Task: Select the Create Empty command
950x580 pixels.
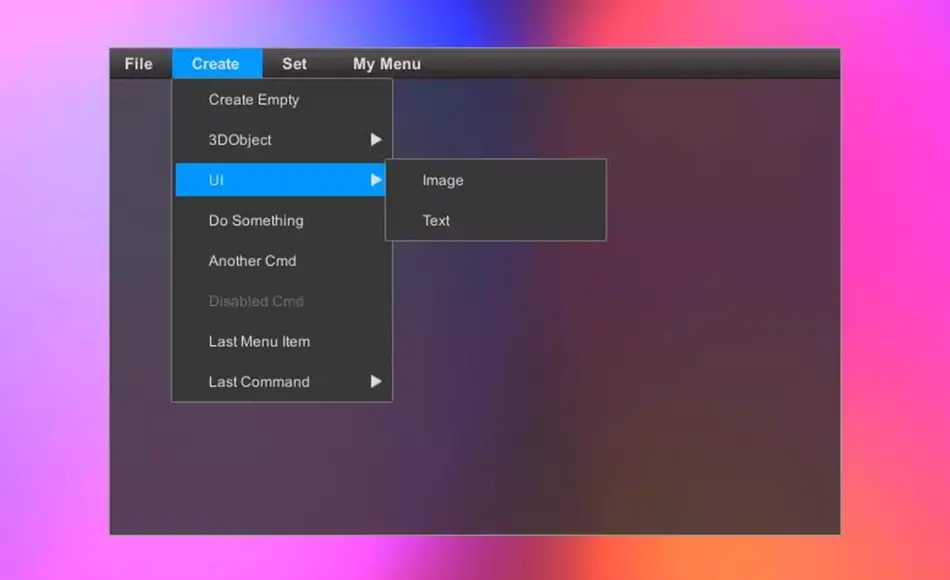Action: 253,100
